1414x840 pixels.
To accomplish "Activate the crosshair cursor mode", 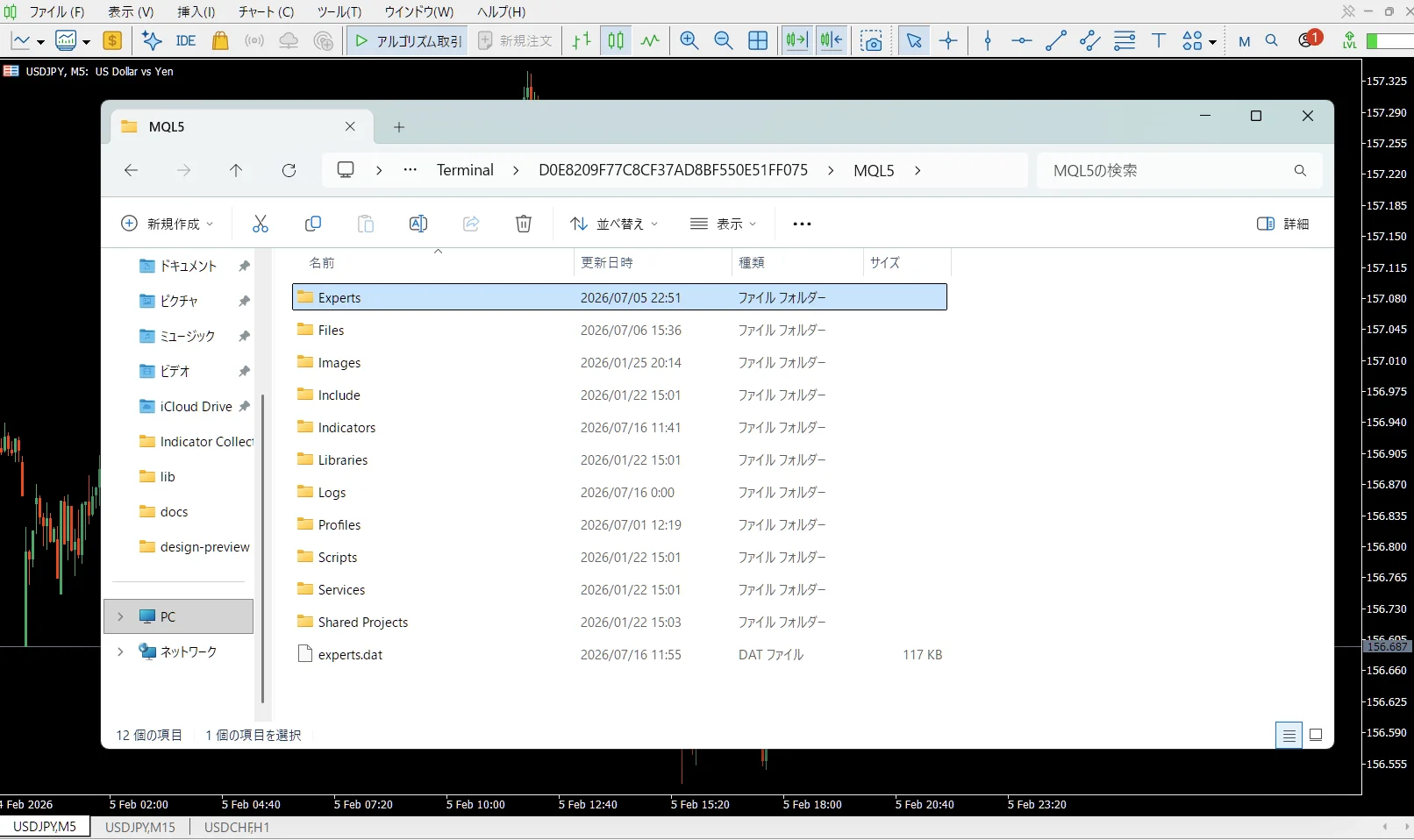I will point(948,40).
